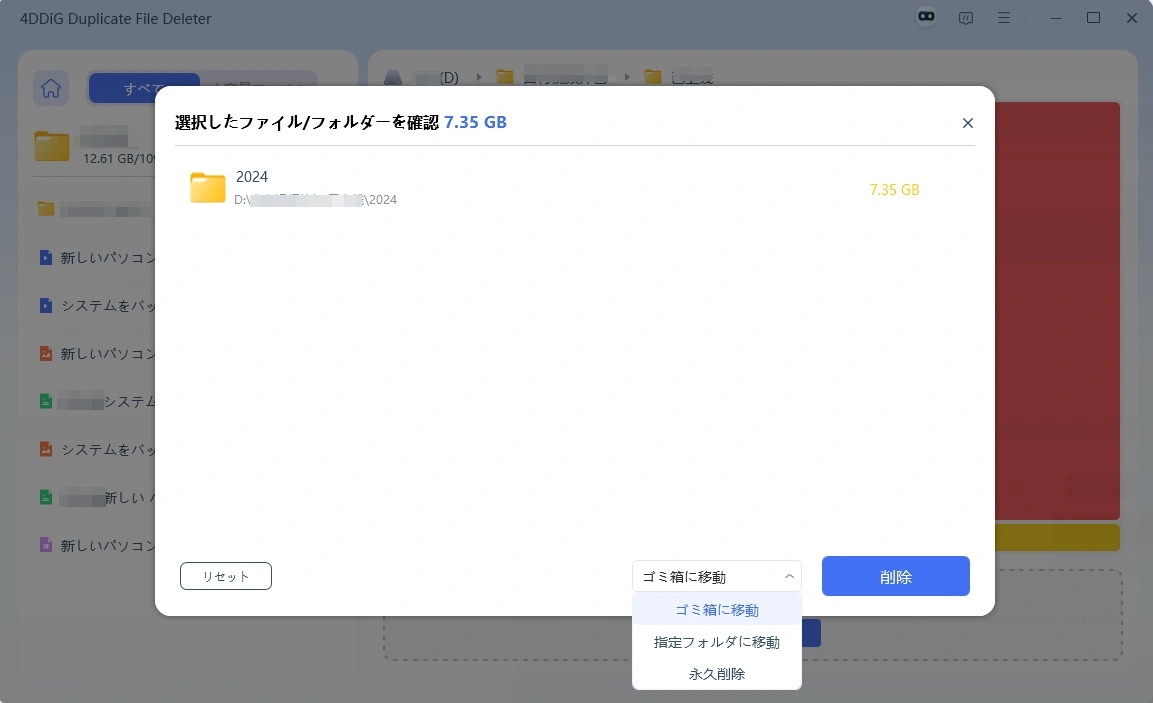Open the ゴミ箱に移動 dropdown combo box
Viewport: 1153px width, 703px height.
tap(716, 577)
